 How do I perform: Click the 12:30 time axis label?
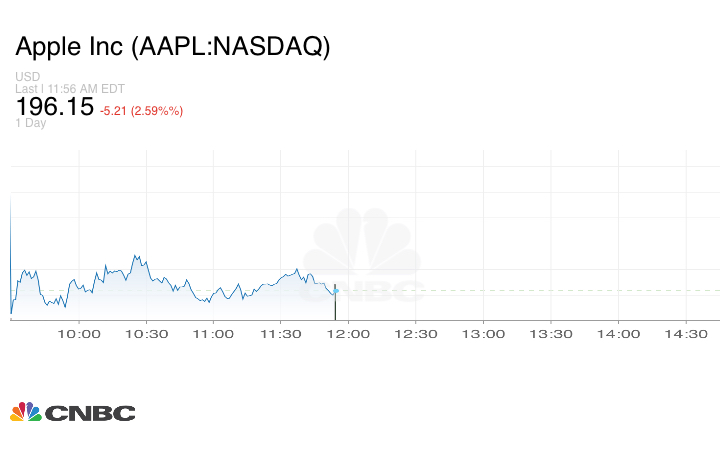tap(416, 334)
